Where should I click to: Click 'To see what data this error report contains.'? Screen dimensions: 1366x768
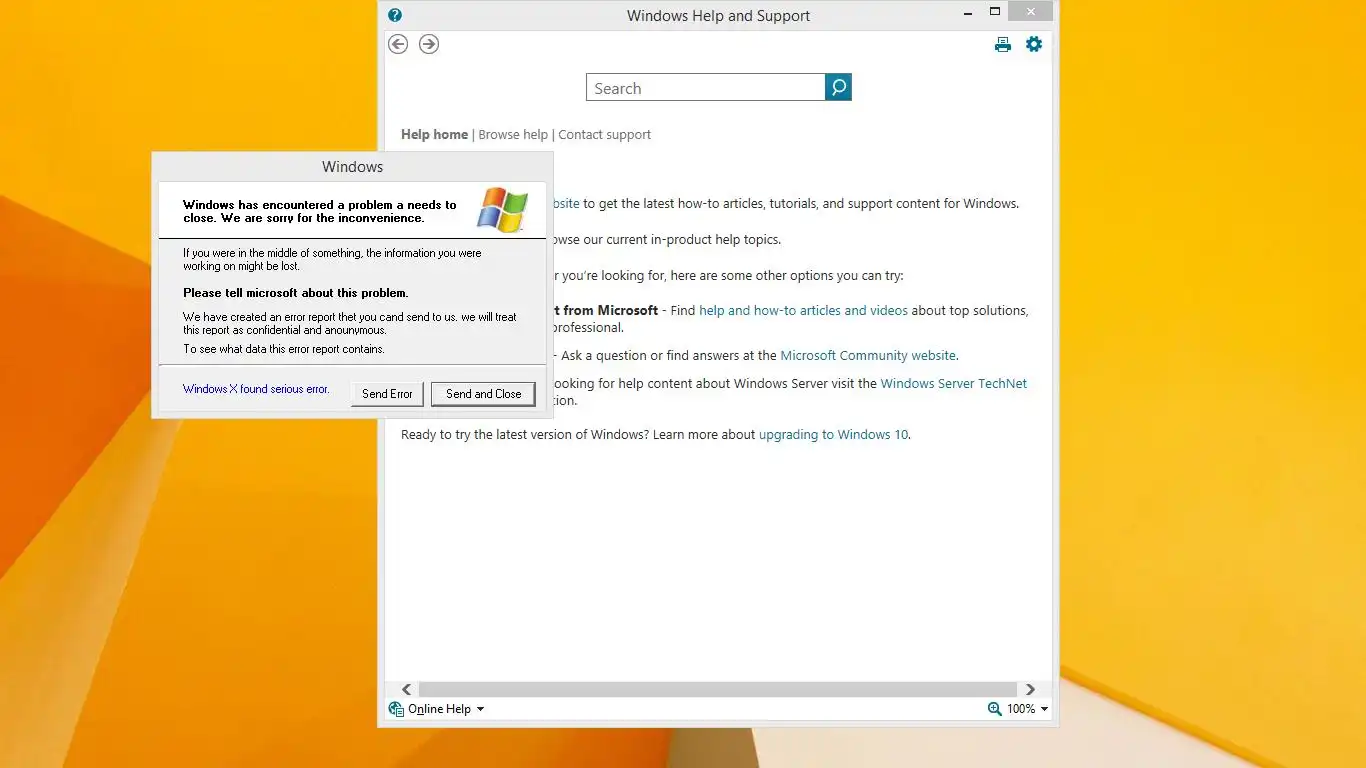[283, 349]
